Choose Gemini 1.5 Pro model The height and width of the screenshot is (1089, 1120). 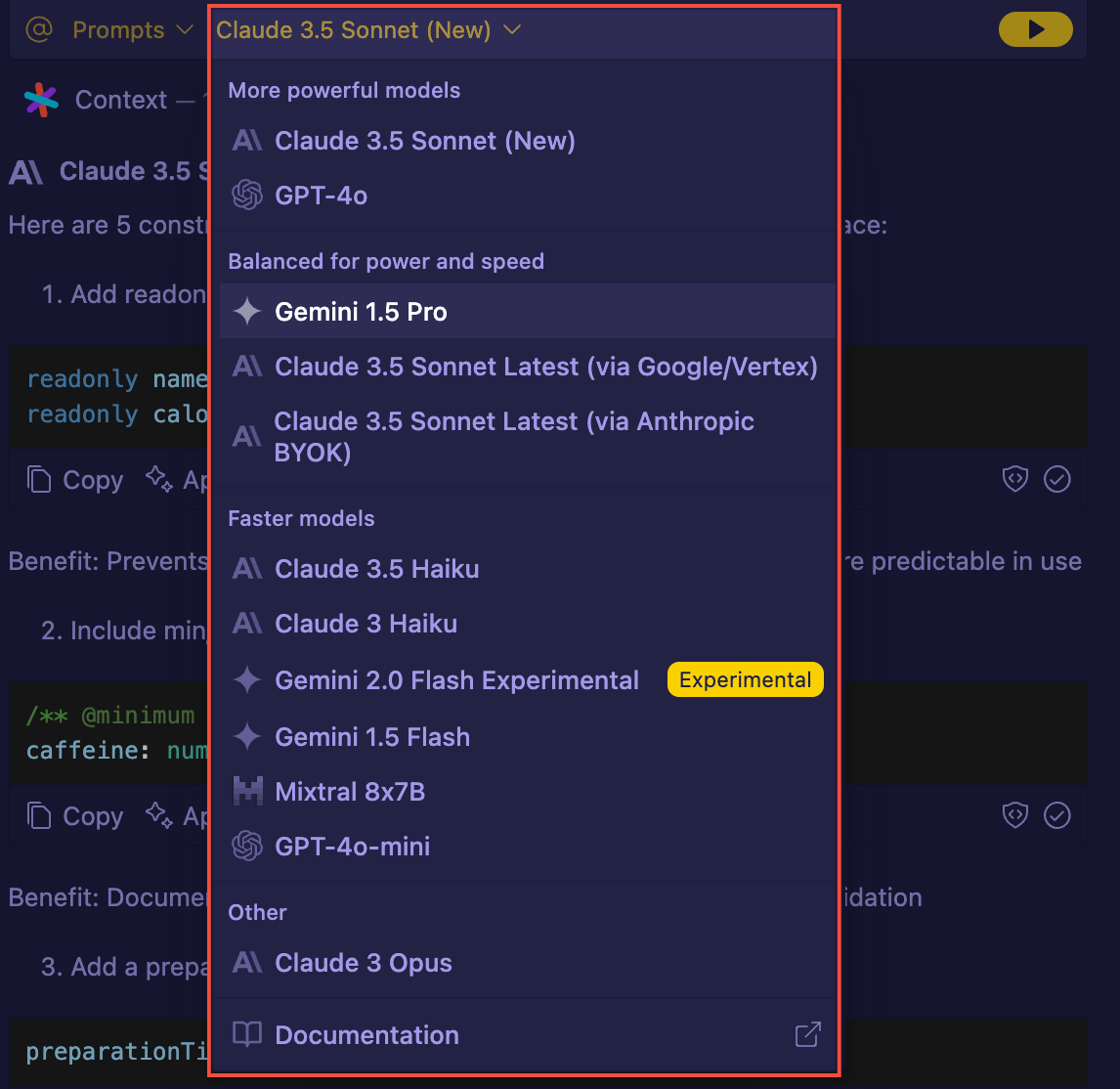tap(527, 312)
